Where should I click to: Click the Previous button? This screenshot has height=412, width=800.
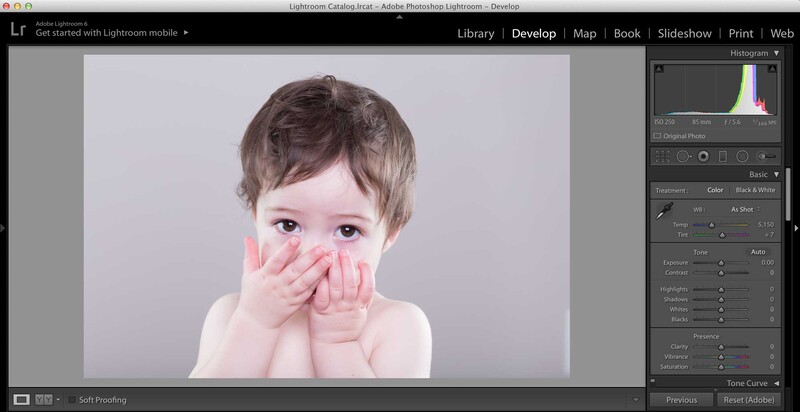tap(681, 400)
